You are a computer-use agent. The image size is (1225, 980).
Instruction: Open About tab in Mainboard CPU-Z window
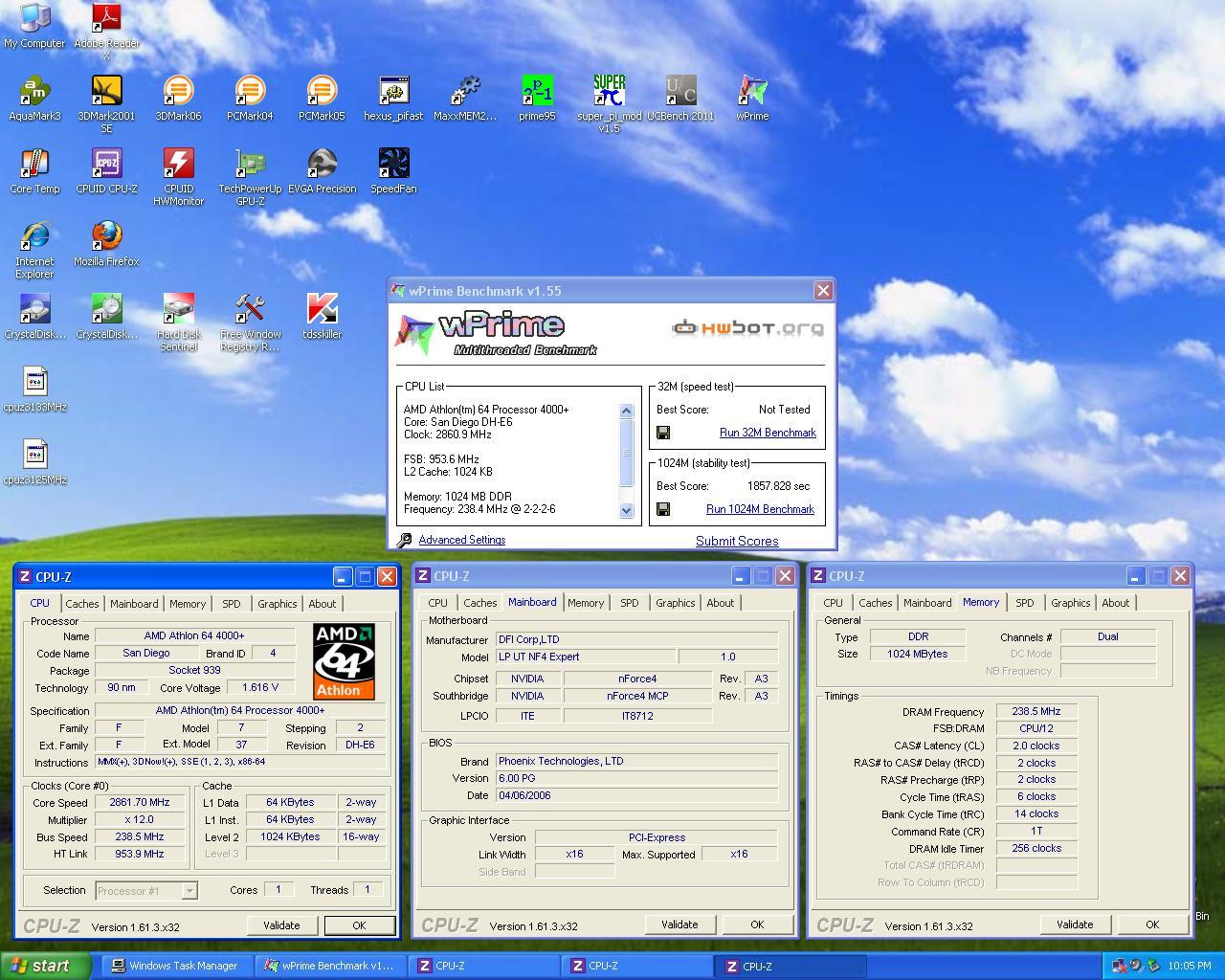click(x=721, y=603)
